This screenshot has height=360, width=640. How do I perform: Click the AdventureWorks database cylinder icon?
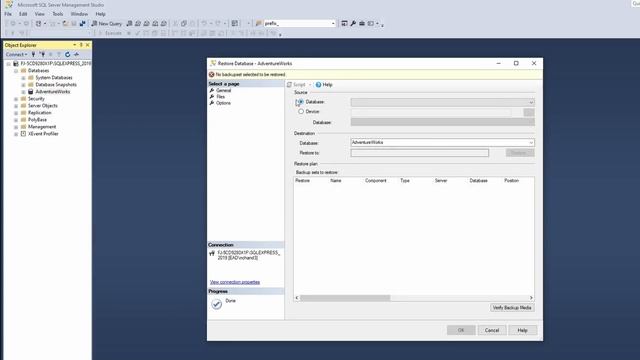point(31,92)
